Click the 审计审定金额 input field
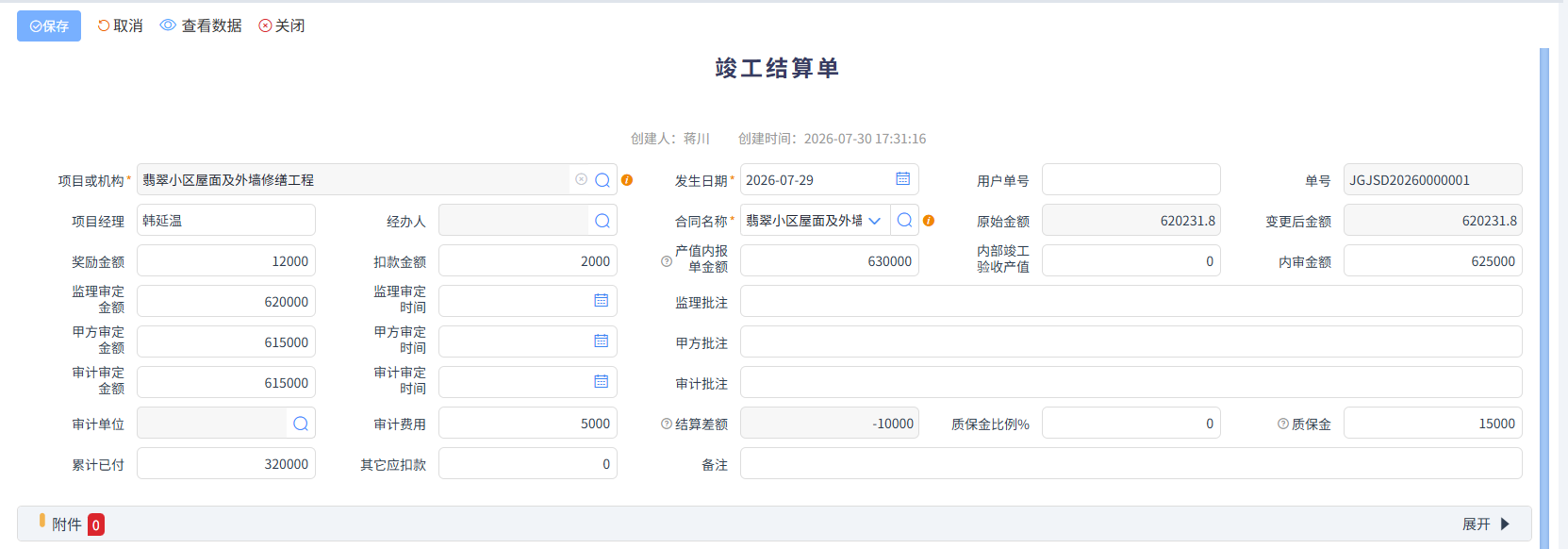The image size is (1568, 549). coord(226,382)
